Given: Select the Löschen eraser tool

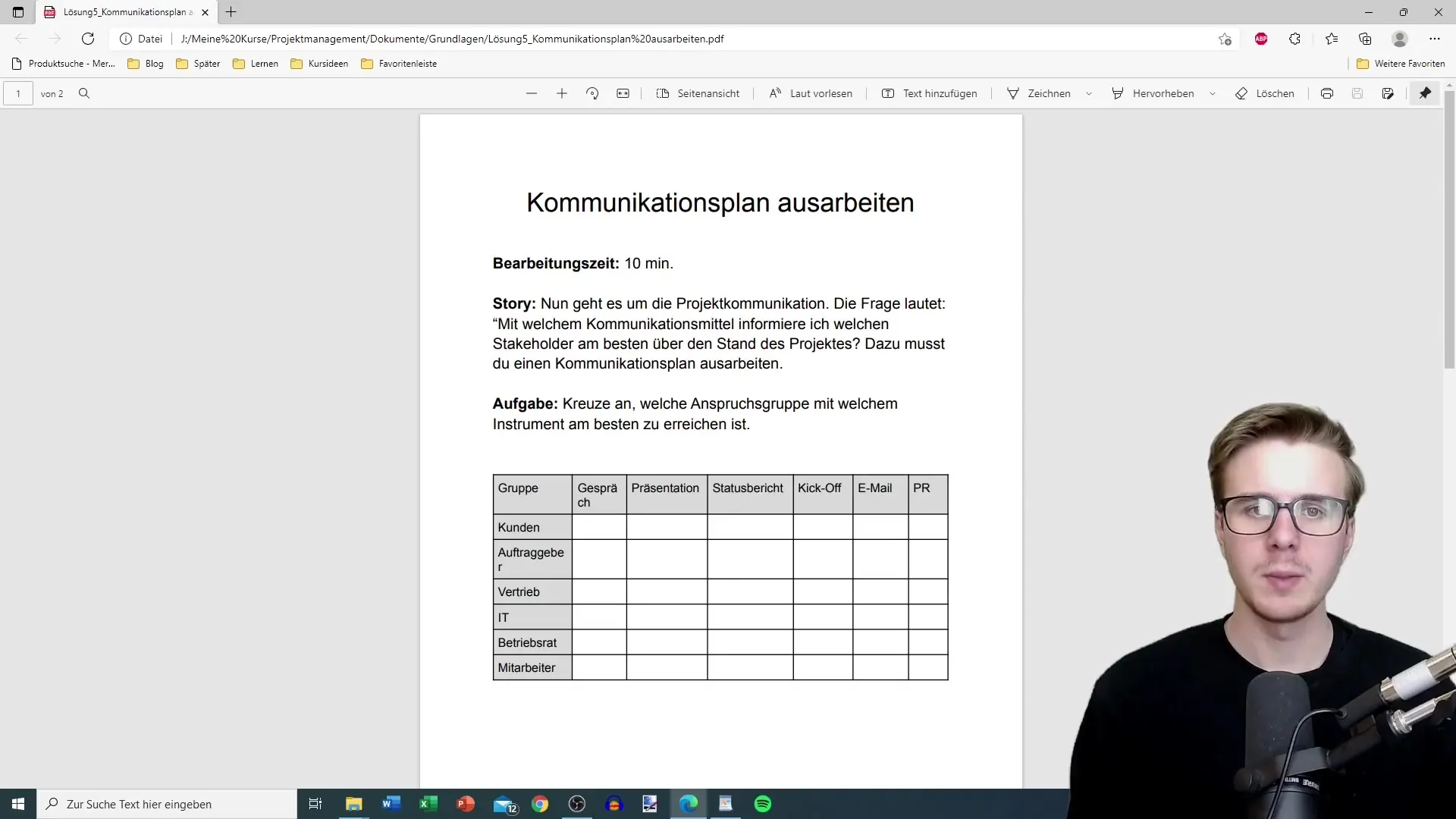Looking at the screenshot, I should (1265, 93).
